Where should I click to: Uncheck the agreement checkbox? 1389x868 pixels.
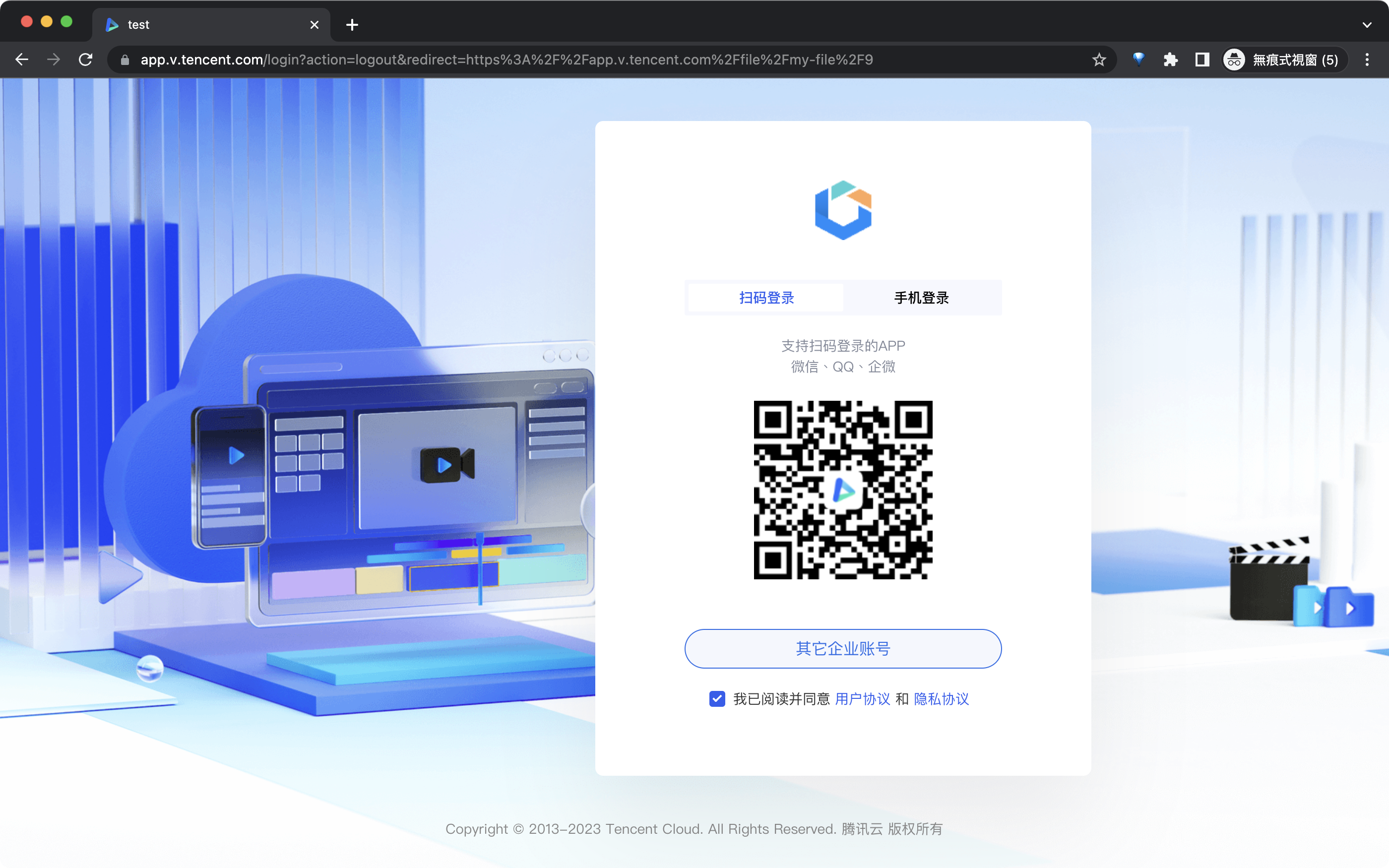(x=717, y=699)
